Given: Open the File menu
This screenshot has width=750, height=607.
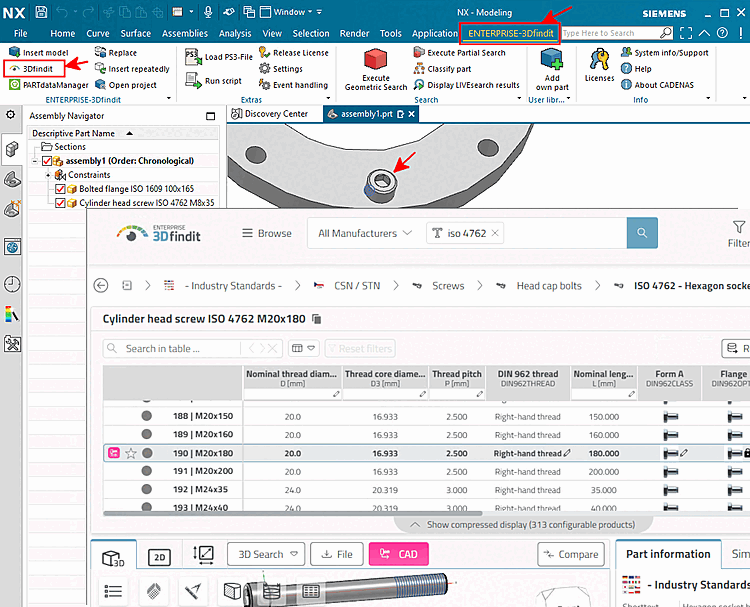Looking at the screenshot, I should pyautogui.click(x=21, y=33).
